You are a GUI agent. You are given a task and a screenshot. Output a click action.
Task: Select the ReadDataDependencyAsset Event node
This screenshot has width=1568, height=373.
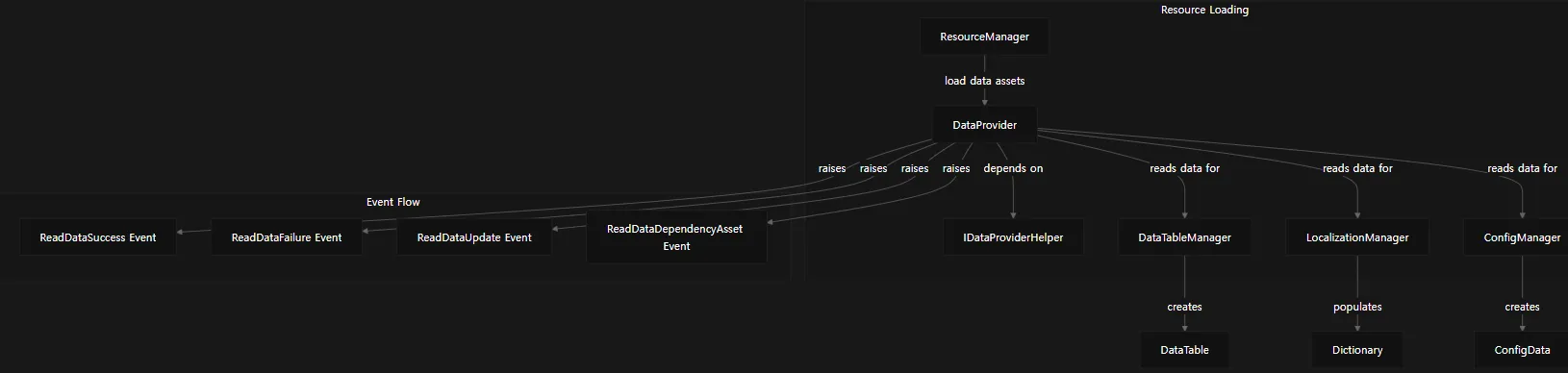676,237
